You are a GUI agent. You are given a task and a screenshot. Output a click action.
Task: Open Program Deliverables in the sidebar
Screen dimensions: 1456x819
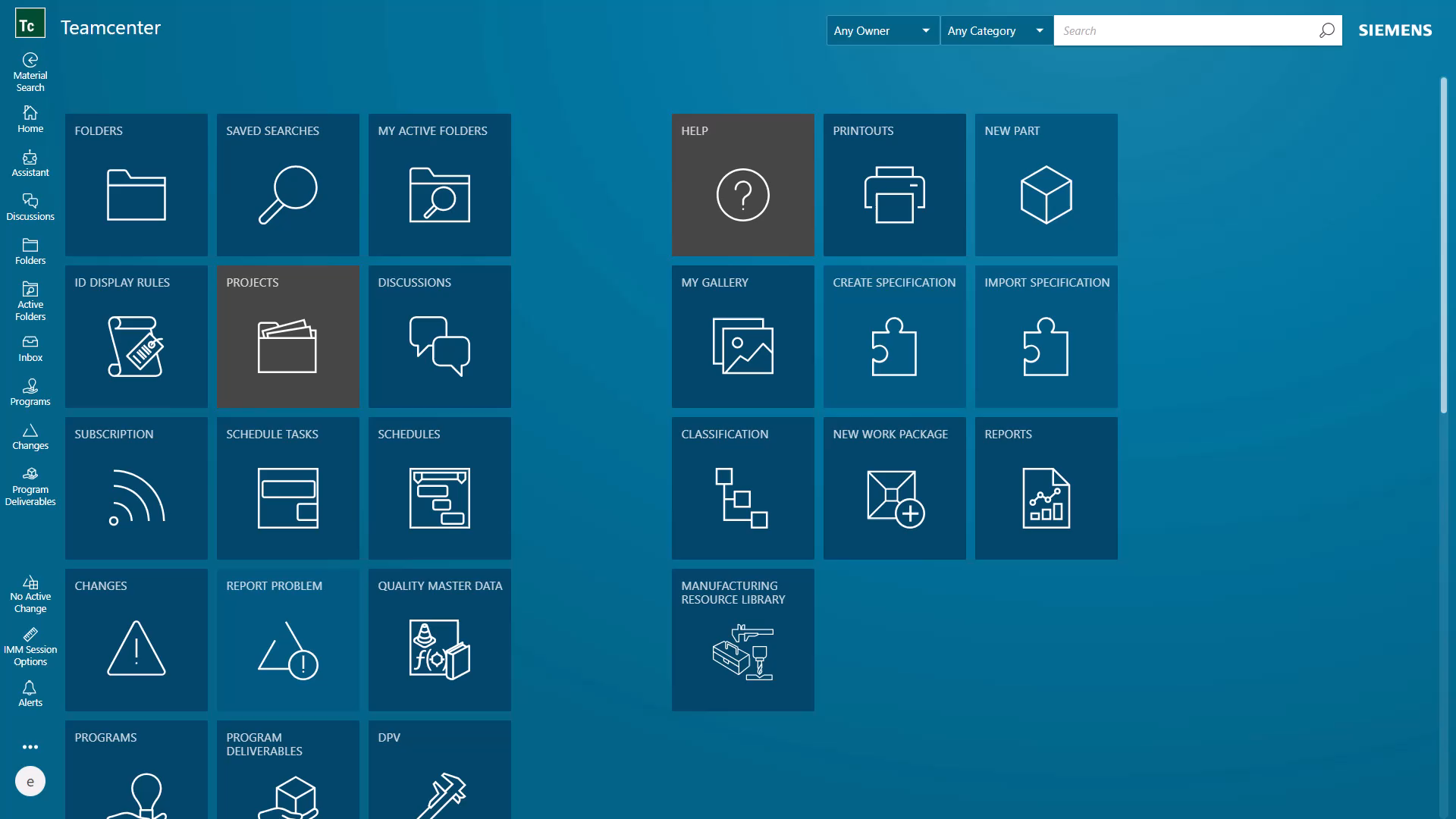(30, 486)
